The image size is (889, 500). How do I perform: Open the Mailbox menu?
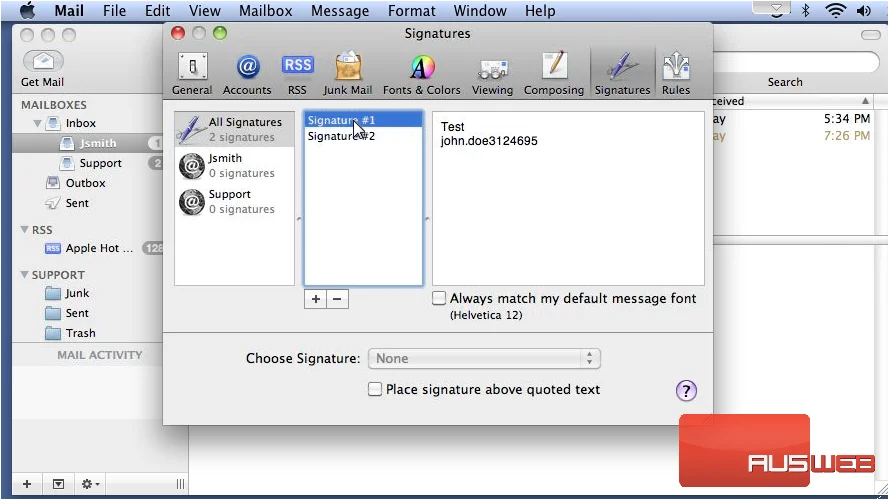click(x=266, y=11)
